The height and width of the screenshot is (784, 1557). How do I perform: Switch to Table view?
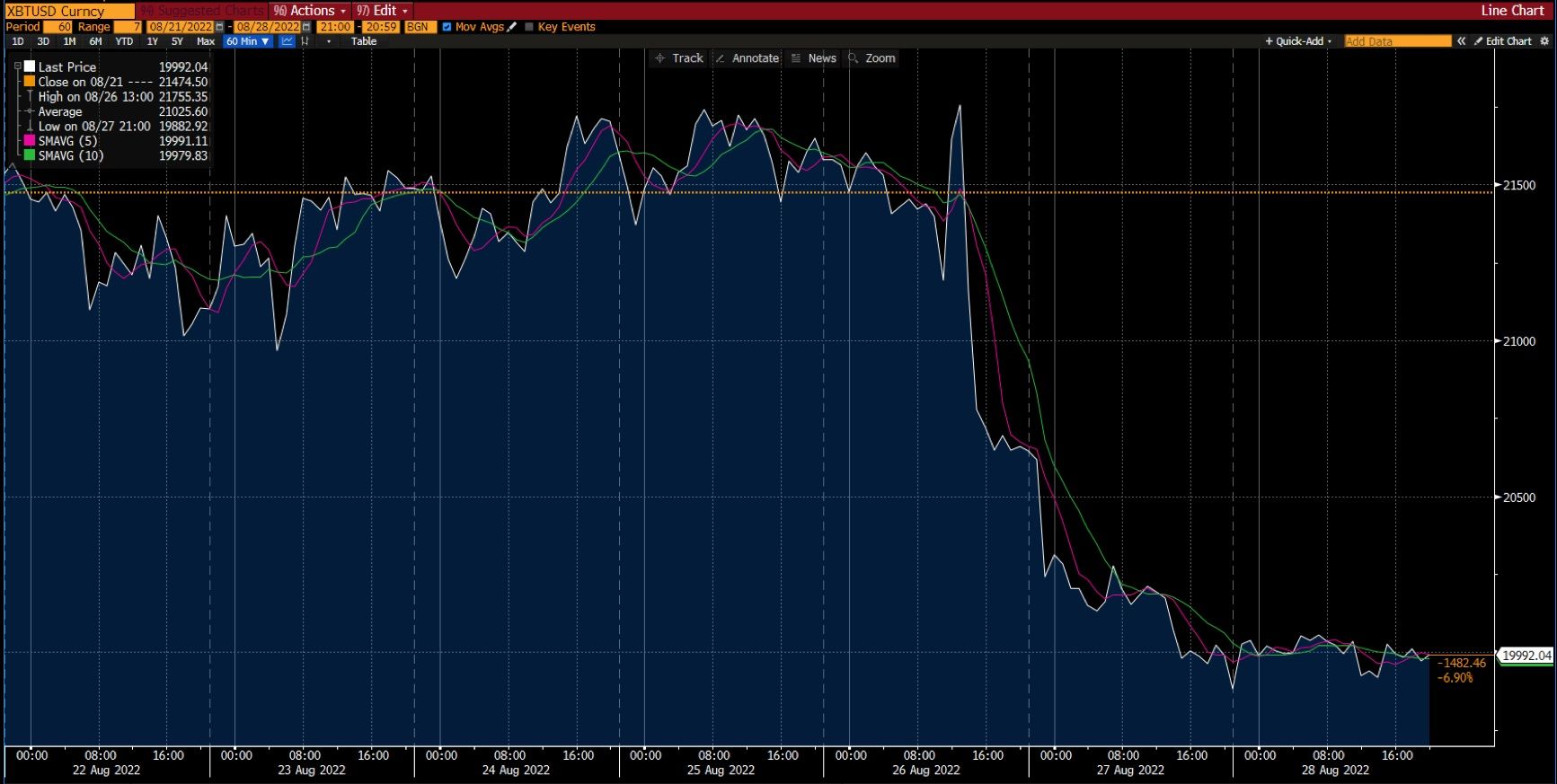coord(364,41)
